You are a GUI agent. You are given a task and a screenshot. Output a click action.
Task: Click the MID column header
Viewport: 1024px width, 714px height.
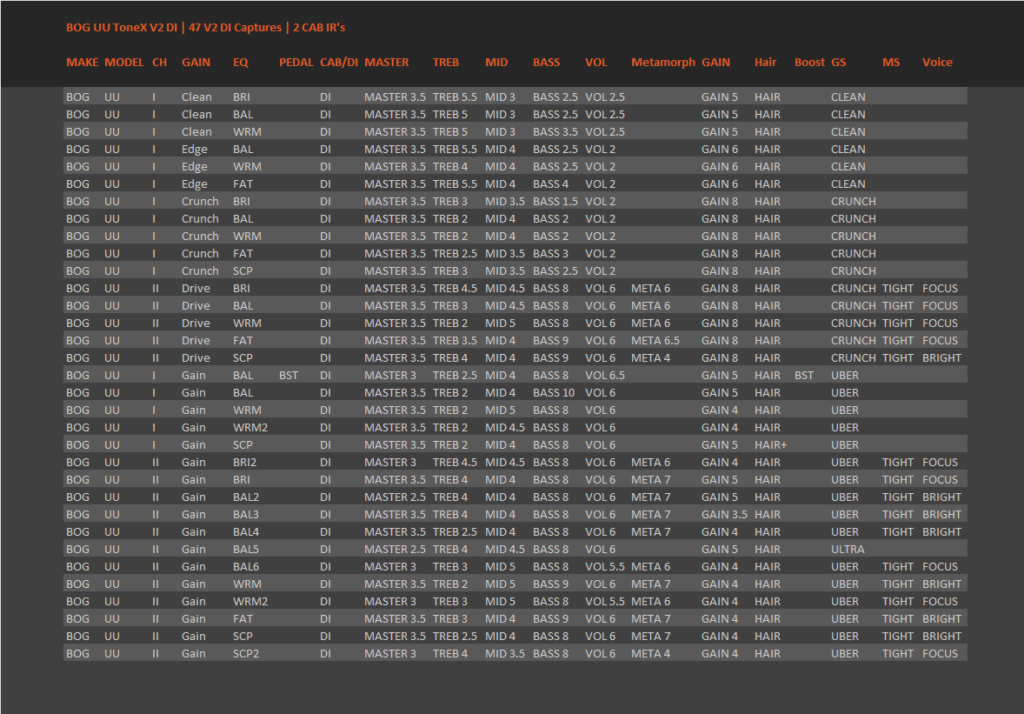496,62
